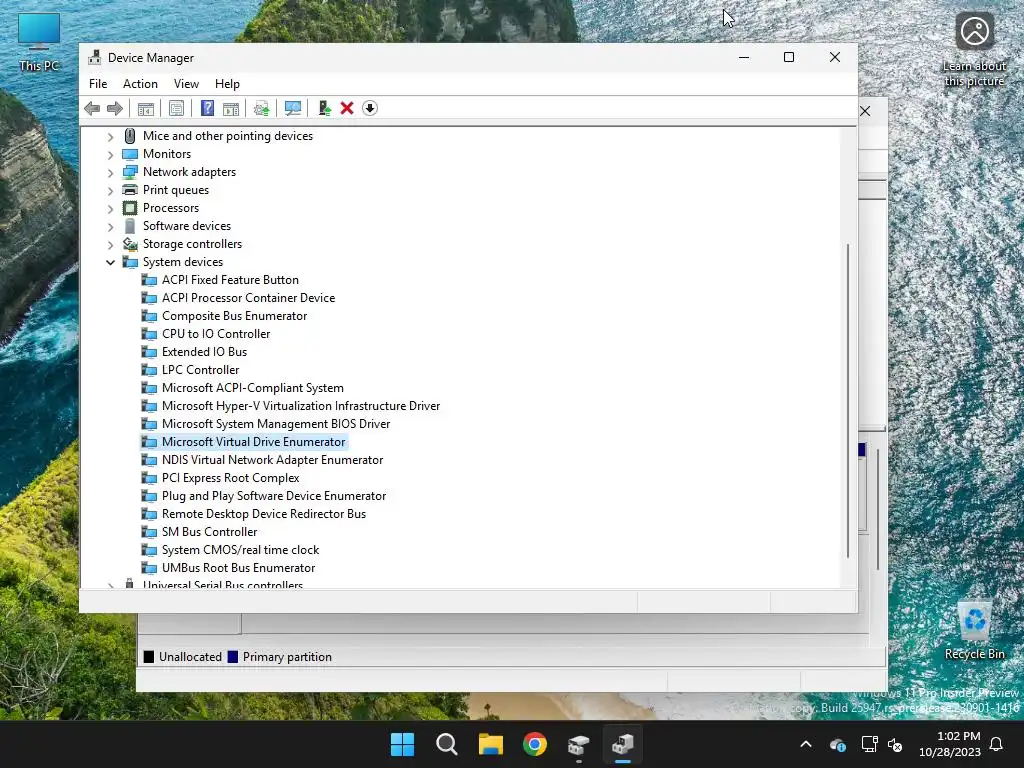Click the printer icon beside Print queues
Viewport: 1024px width, 768px height.
point(130,190)
